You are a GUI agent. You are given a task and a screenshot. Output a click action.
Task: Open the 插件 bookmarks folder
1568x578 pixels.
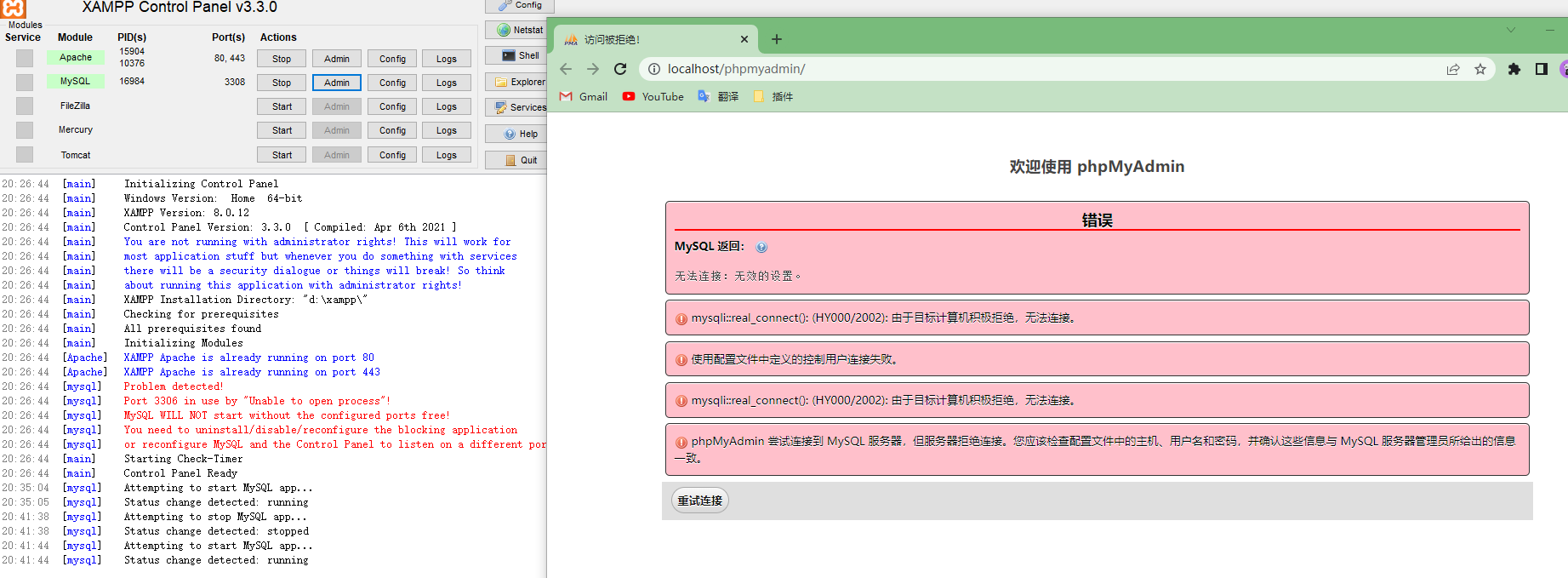(x=773, y=97)
